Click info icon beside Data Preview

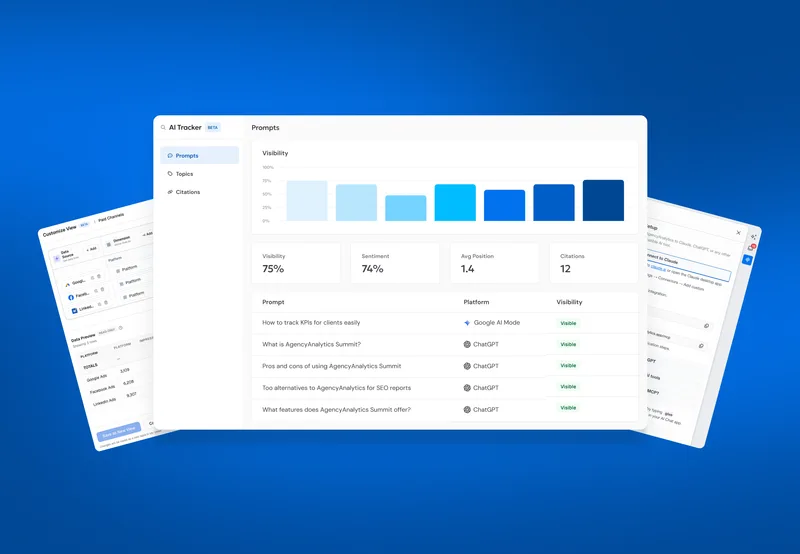coord(121,328)
